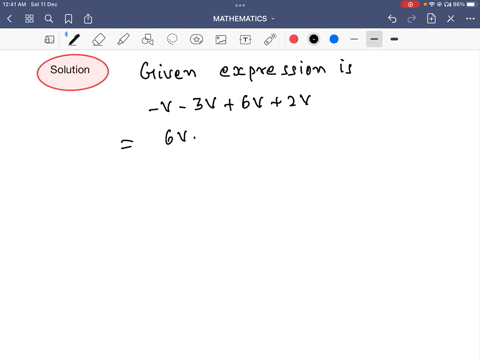Tap the screen recording indicator
This screenshot has height=360, width=480.
(x=410, y=4)
